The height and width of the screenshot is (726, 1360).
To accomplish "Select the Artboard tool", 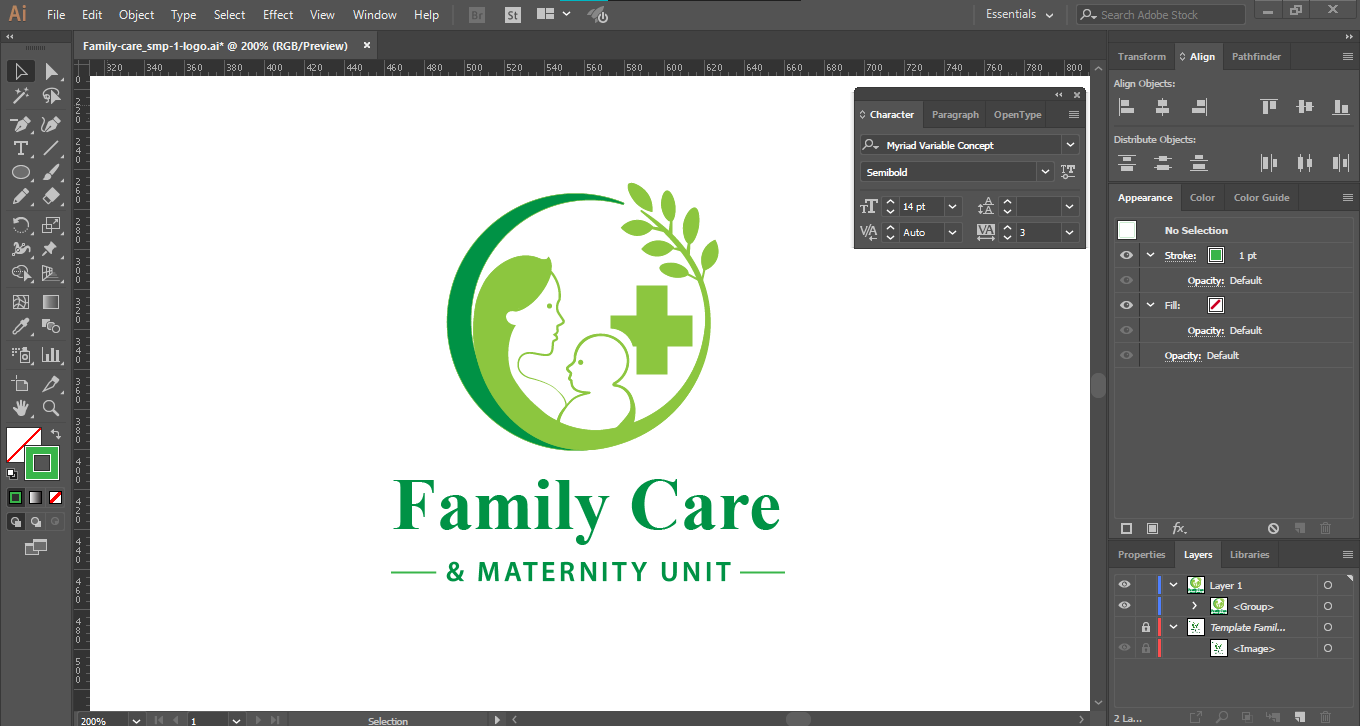I will [20, 383].
